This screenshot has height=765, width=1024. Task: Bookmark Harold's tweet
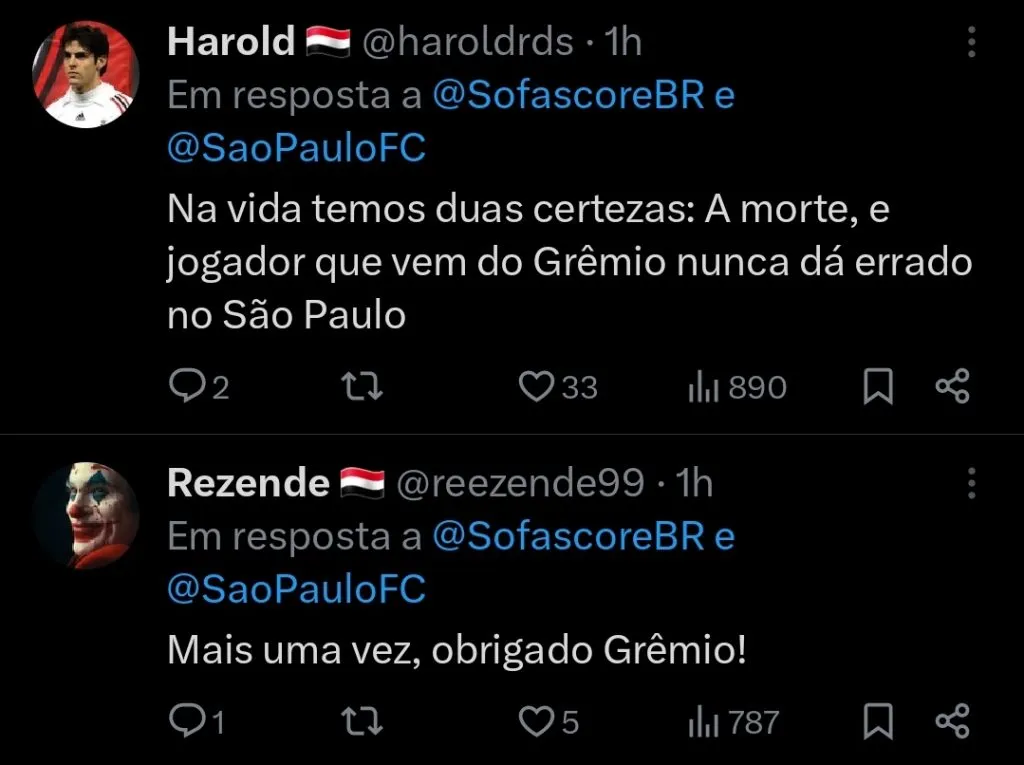(x=878, y=385)
